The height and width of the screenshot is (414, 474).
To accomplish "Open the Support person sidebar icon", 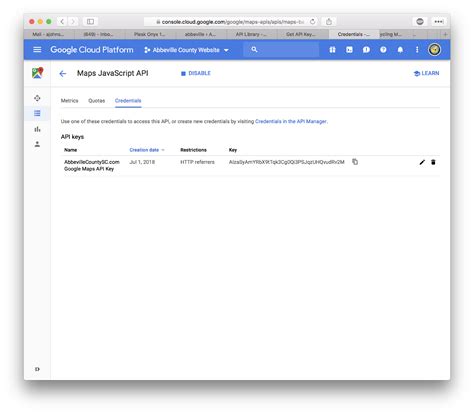I will 37,144.
